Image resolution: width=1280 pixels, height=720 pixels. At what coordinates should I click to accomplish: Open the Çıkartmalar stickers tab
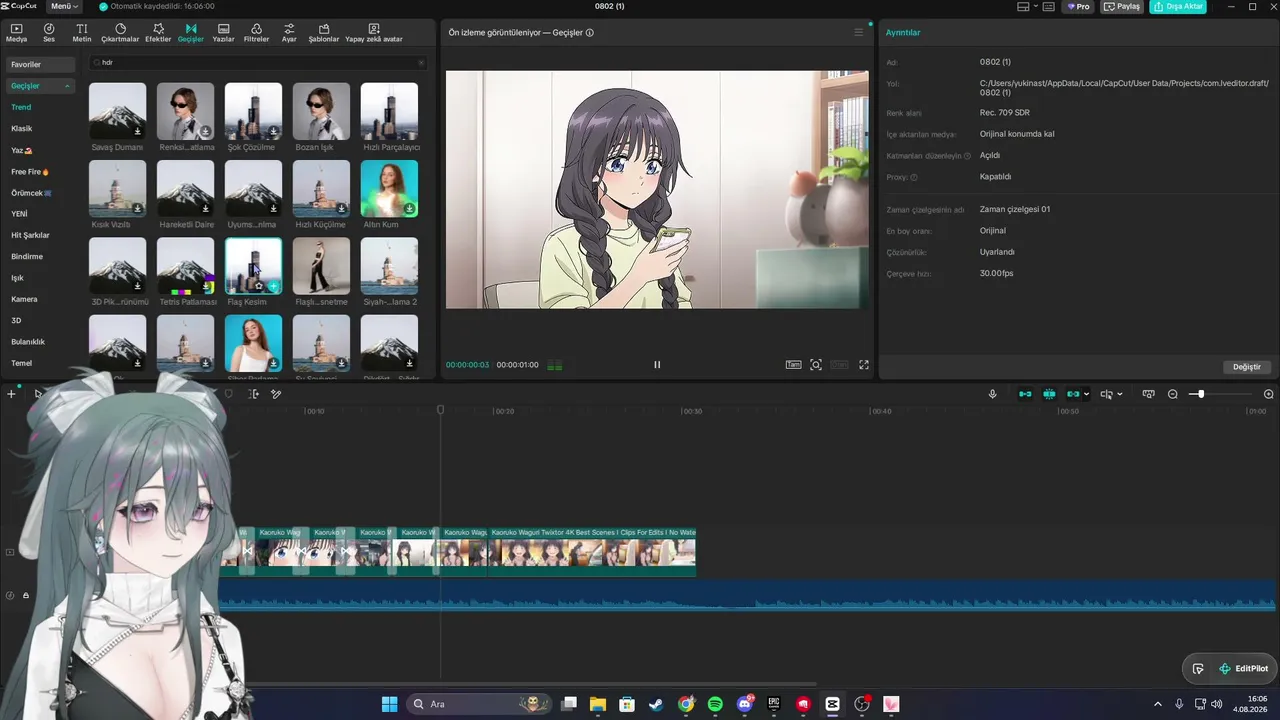120,33
